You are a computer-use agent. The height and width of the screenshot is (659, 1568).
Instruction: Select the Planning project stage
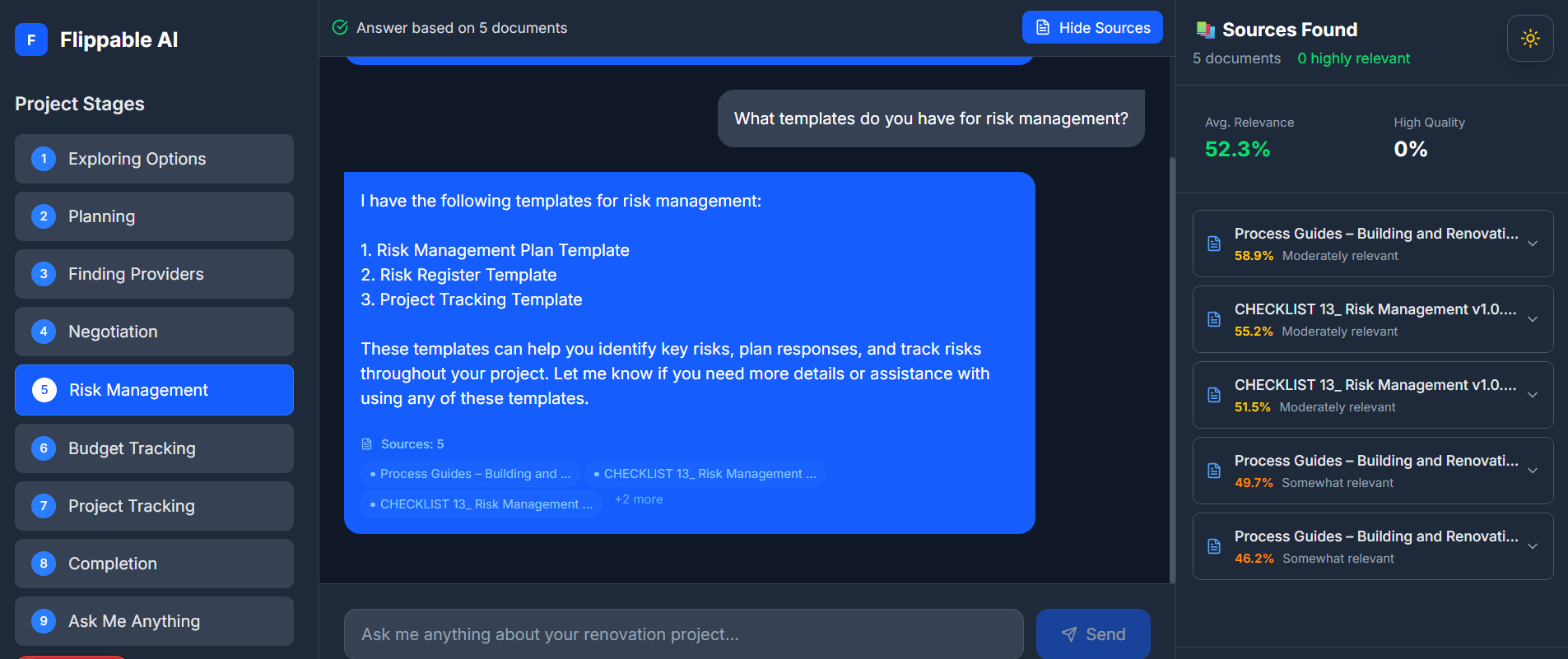[x=153, y=216]
